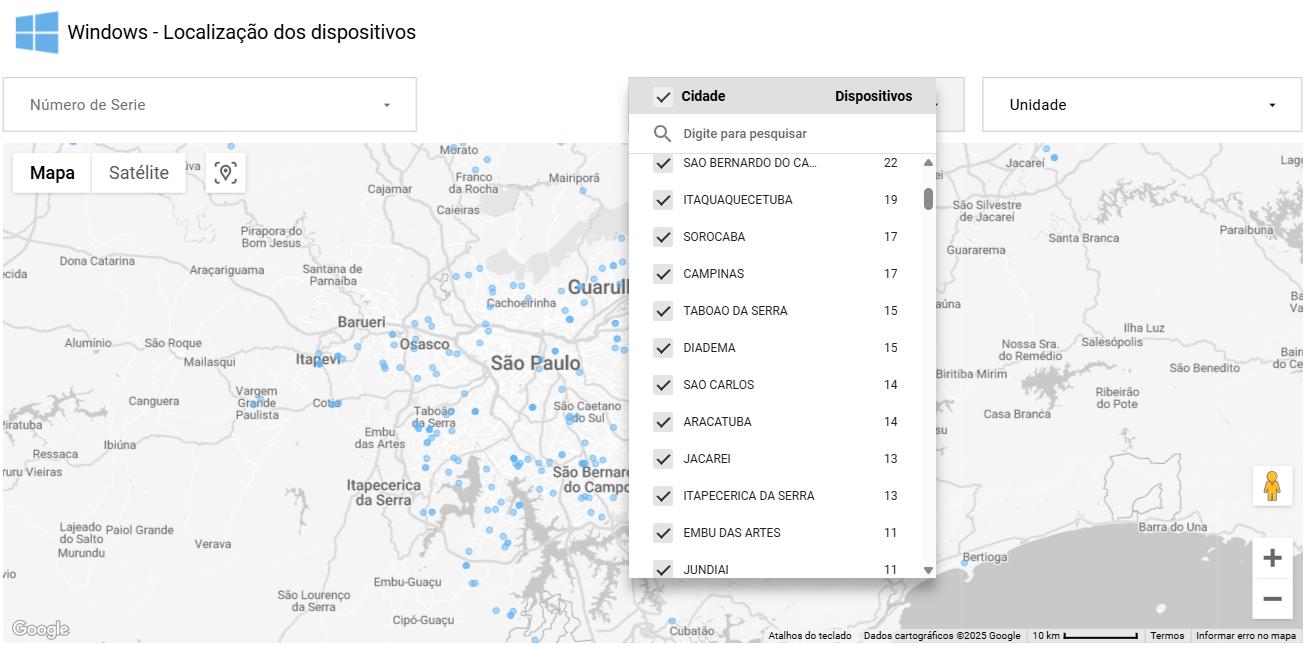Uncheck the SOROCABA checkbox
This screenshot has width=1305, height=645.
(662, 237)
